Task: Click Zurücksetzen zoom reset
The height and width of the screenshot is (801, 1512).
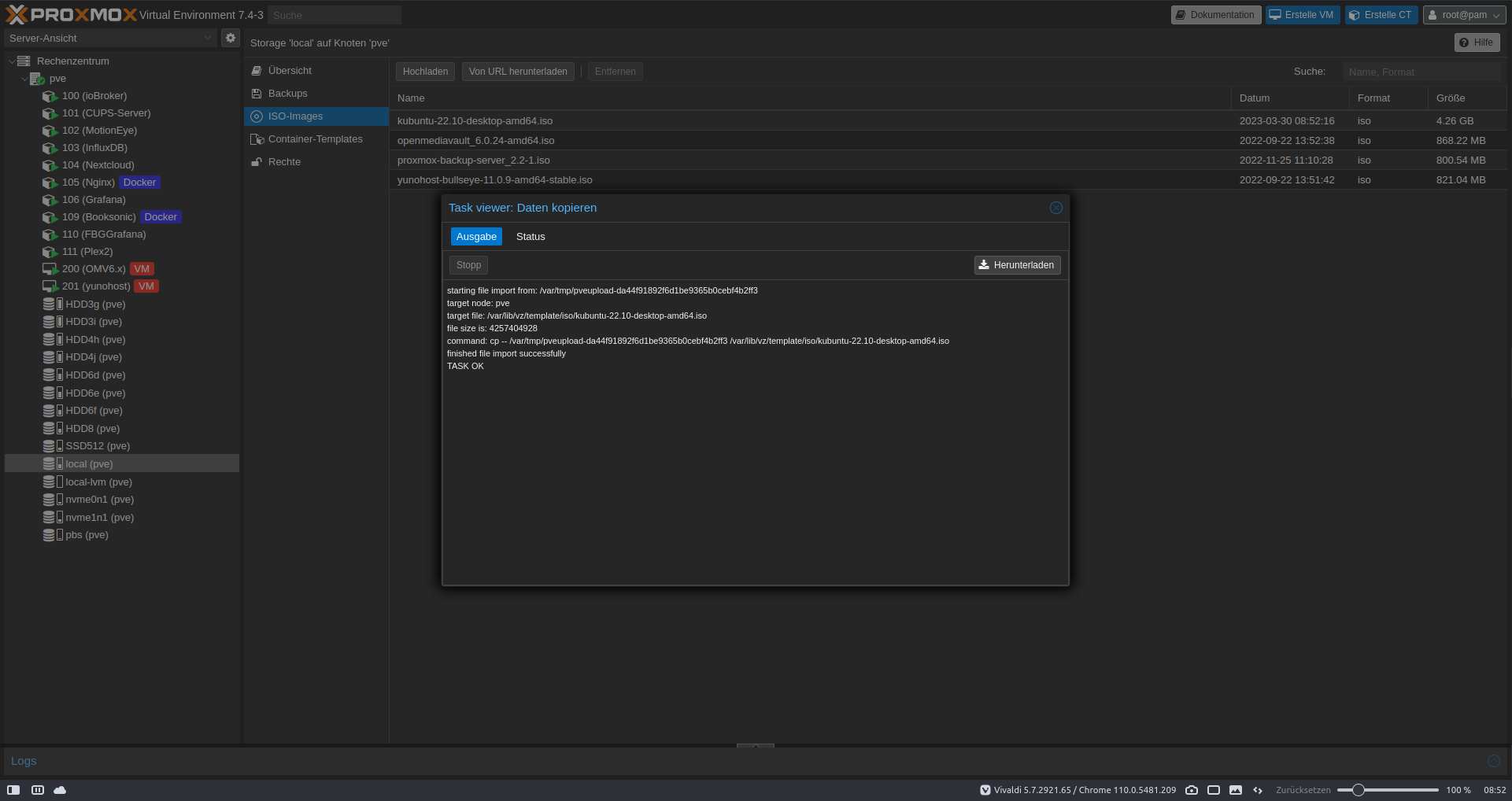Action: coord(1303,790)
